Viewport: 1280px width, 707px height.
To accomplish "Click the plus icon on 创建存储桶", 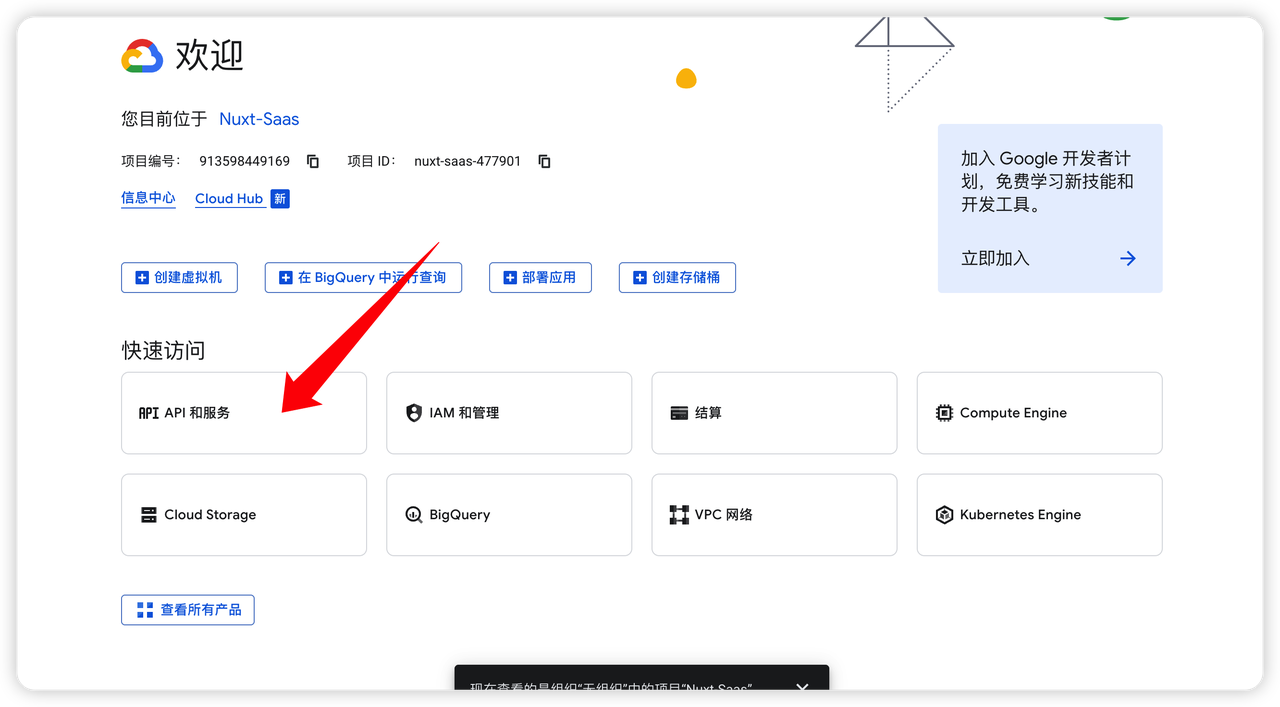I will (640, 278).
